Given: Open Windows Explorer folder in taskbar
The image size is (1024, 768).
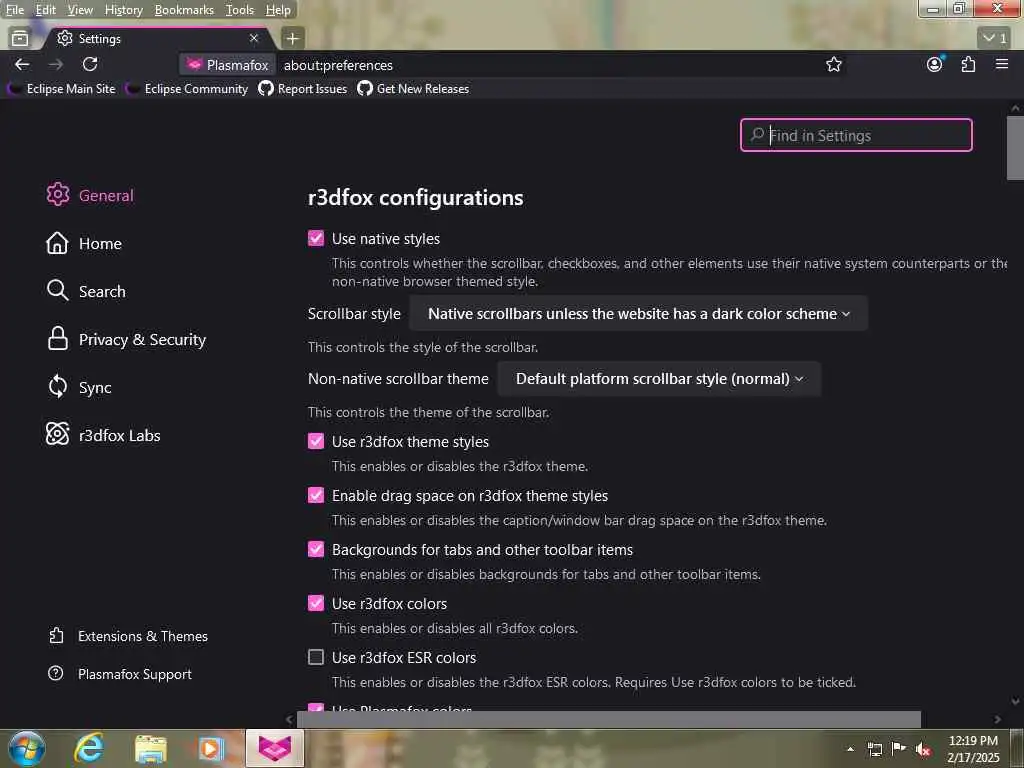Looking at the screenshot, I should coord(151,748).
